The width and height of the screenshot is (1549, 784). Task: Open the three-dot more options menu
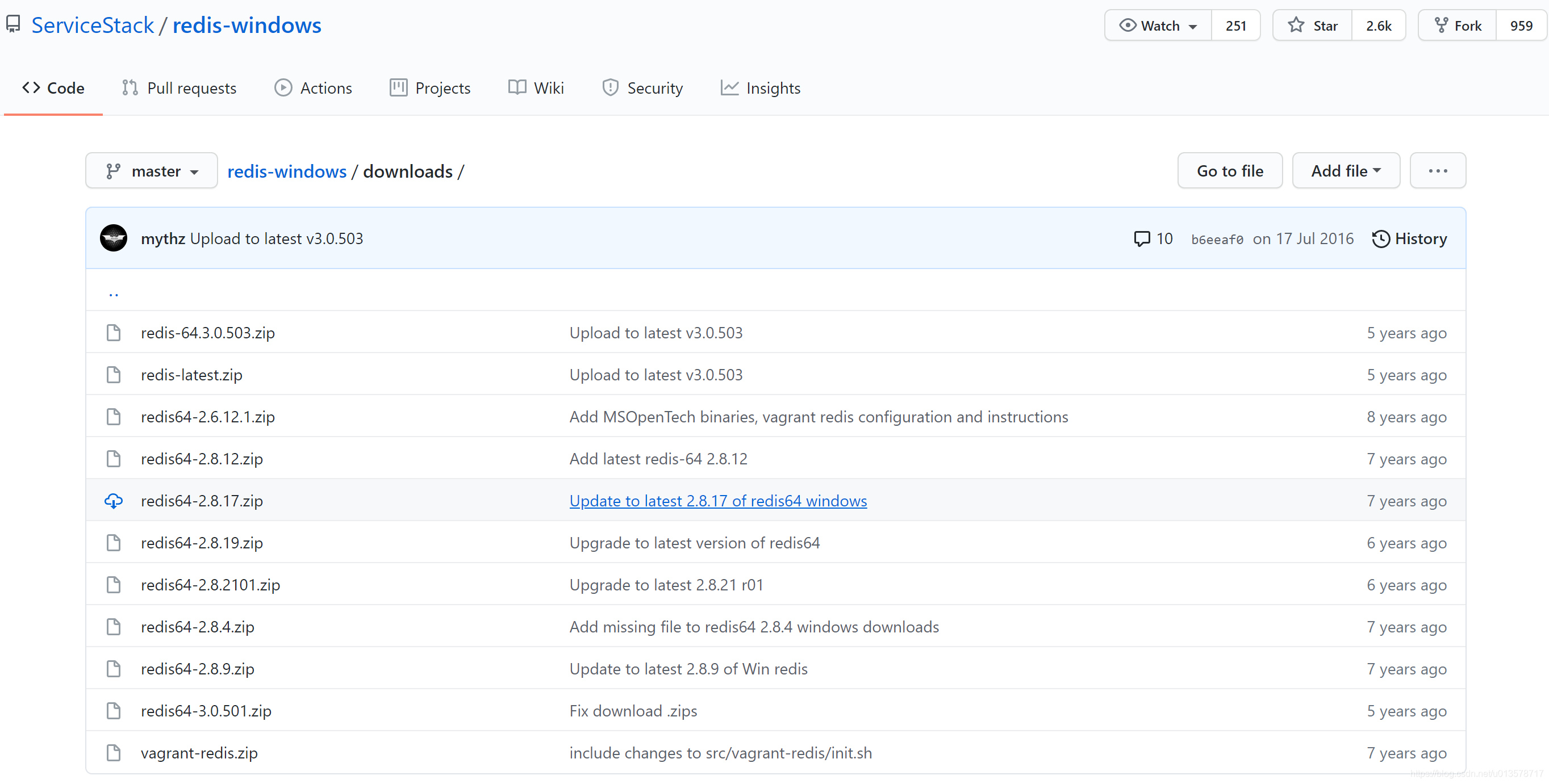[1437, 171]
